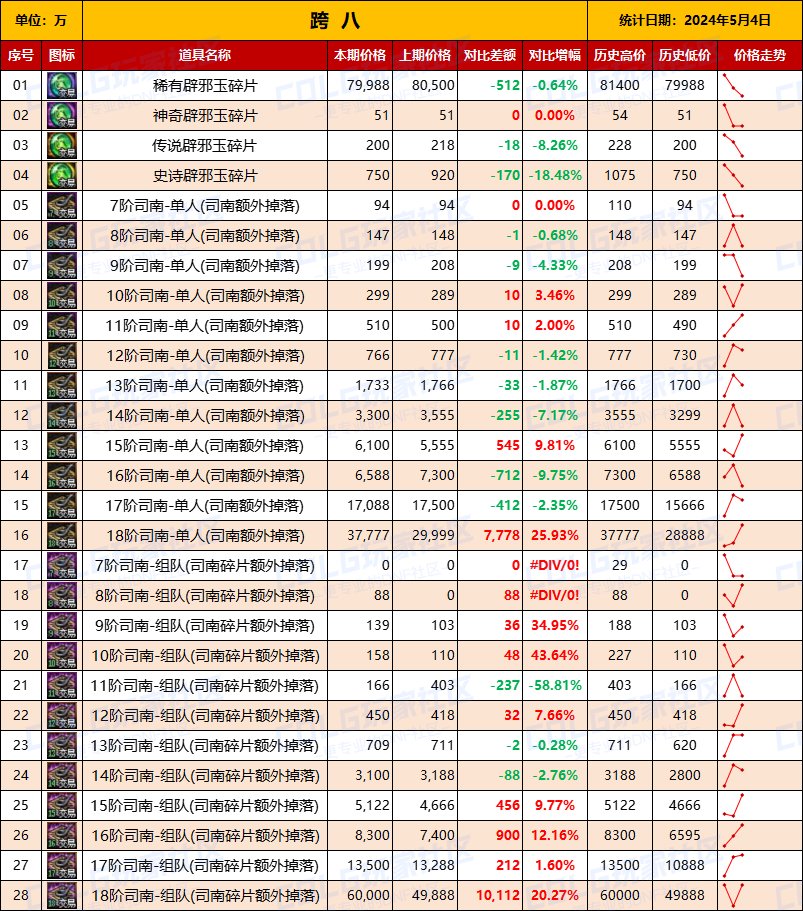This screenshot has height=911, width=803.
Task: Click the 对比差额 column header
Action: tap(490, 55)
